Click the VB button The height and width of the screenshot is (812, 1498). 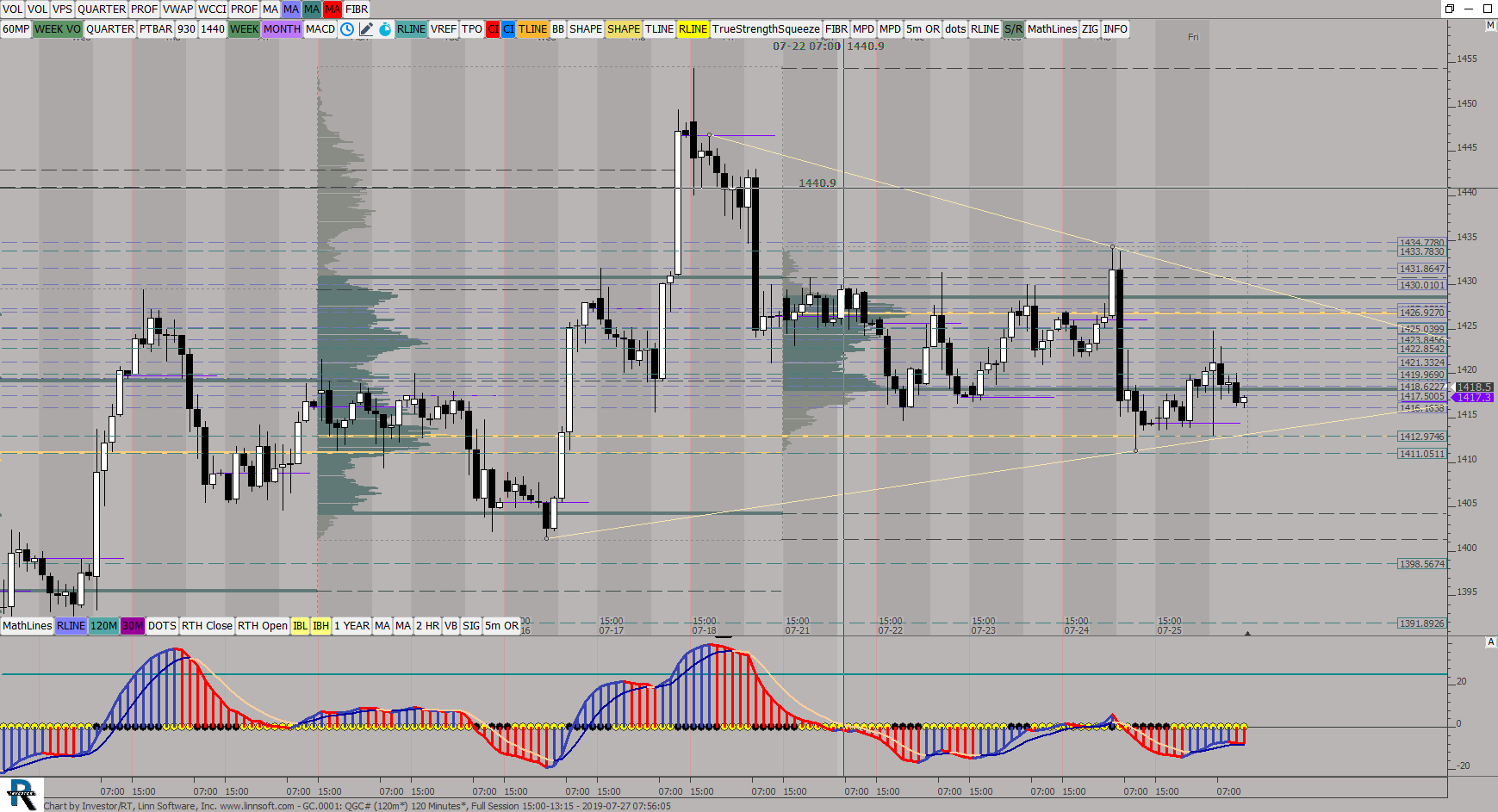pyautogui.click(x=451, y=626)
